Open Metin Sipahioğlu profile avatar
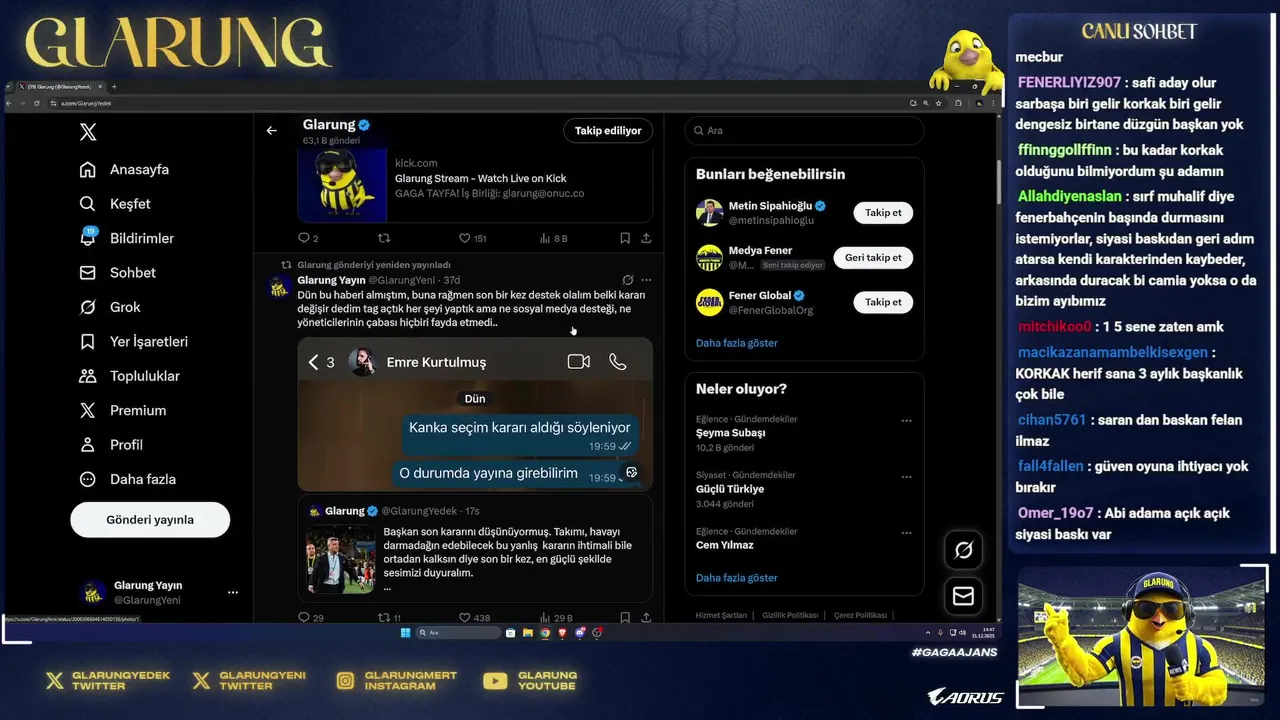The height and width of the screenshot is (720, 1280). 709,212
